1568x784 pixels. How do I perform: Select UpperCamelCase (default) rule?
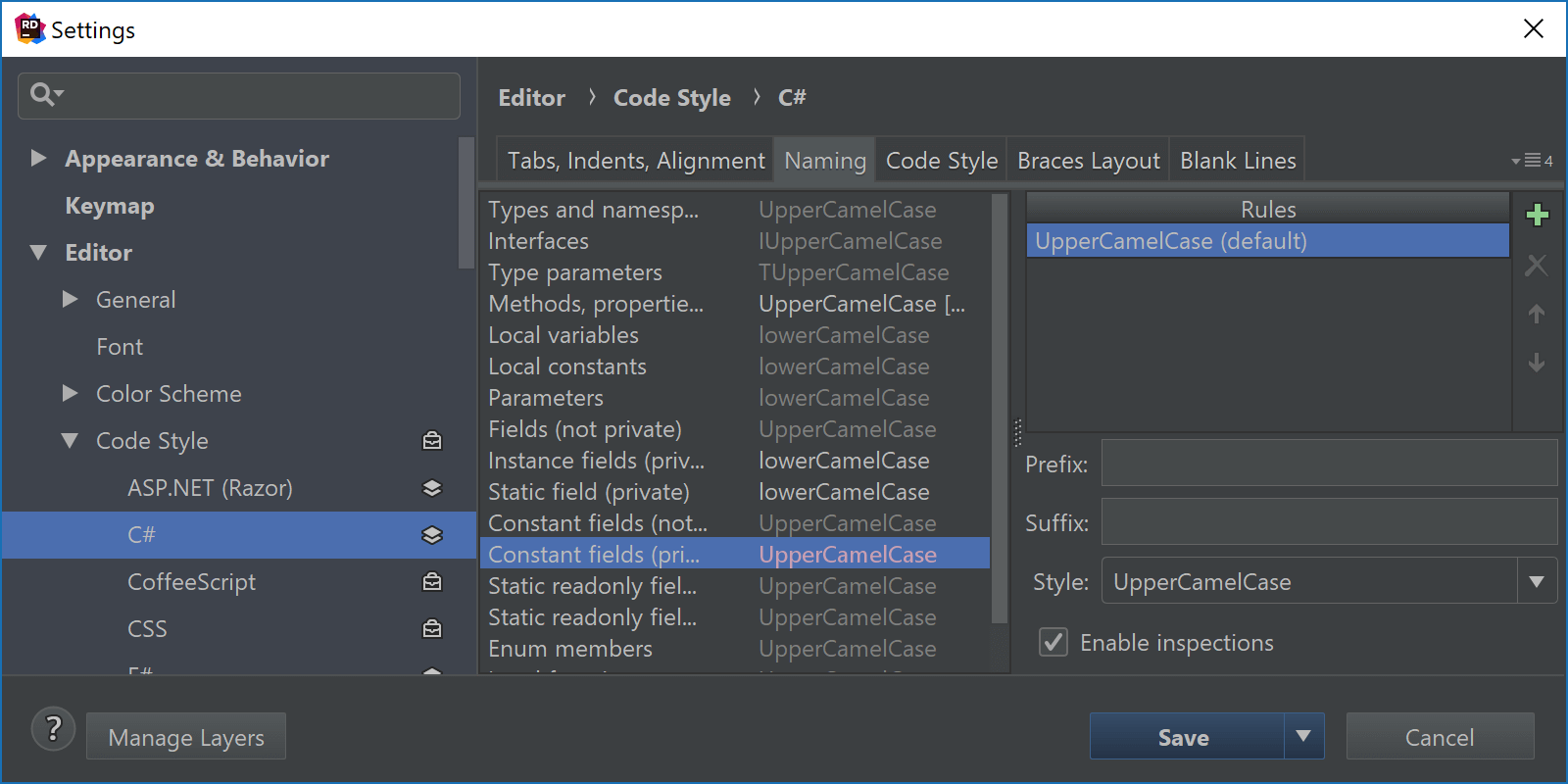pyautogui.click(x=1268, y=241)
